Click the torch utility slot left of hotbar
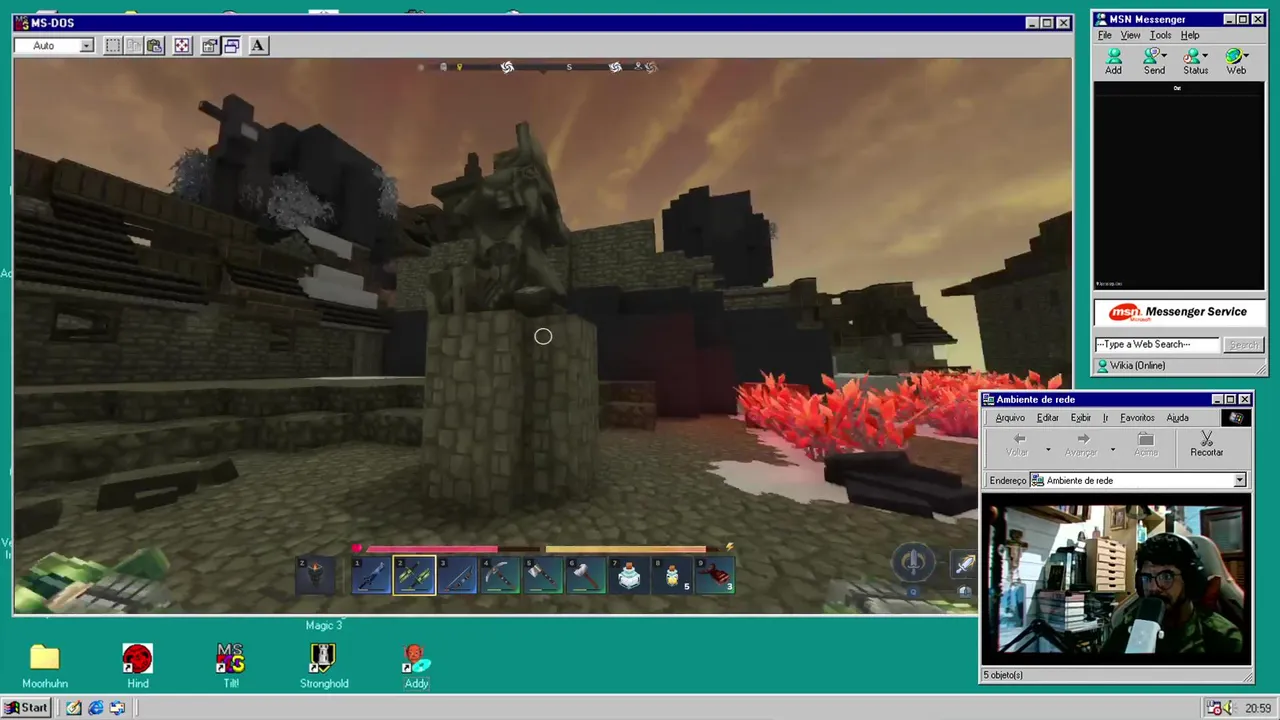 [x=315, y=575]
